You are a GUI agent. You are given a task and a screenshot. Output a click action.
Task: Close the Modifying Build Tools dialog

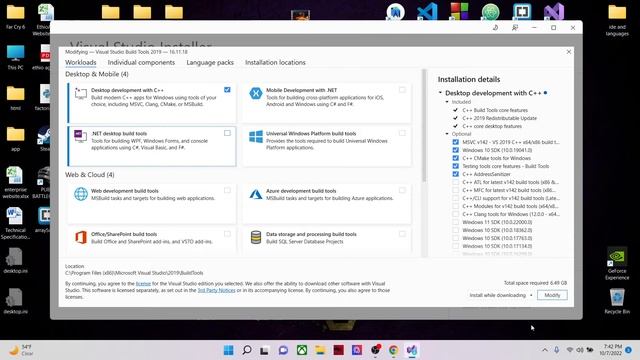pyautogui.click(x=569, y=52)
